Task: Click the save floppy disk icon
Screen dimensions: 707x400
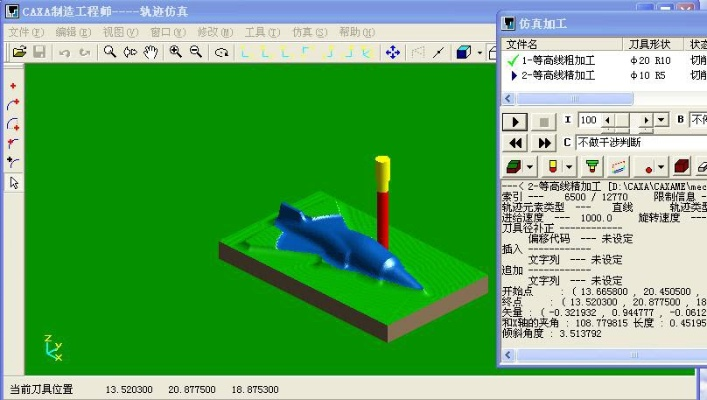Action: 40,52
